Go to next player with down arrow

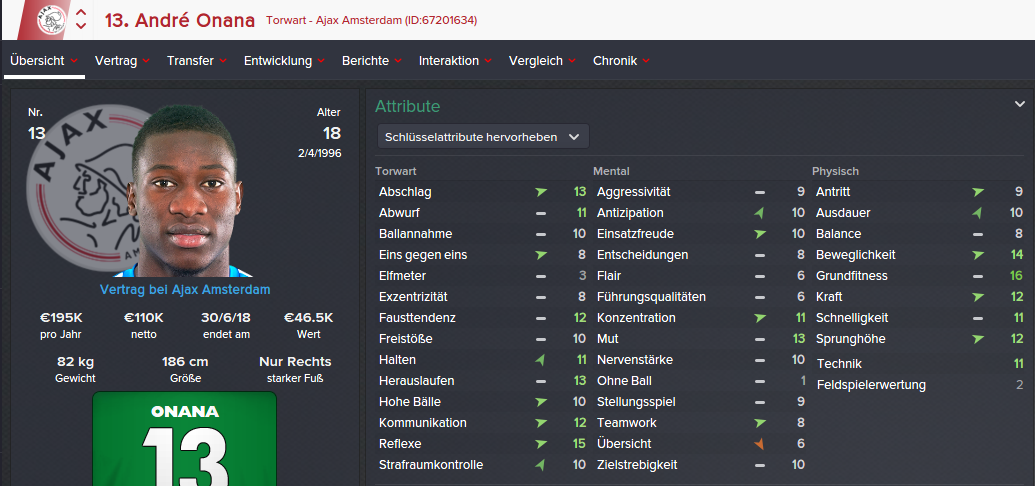[x=81, y=26]
